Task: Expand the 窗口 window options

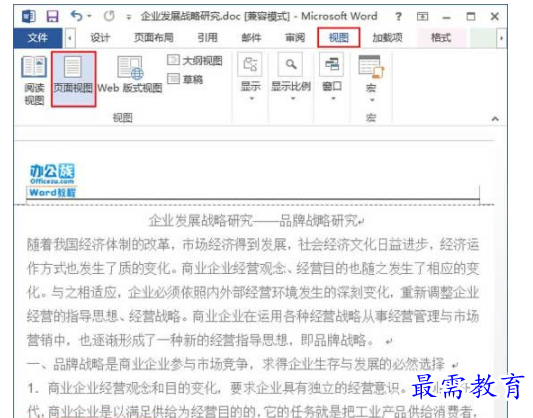Action: coord(332,77)
